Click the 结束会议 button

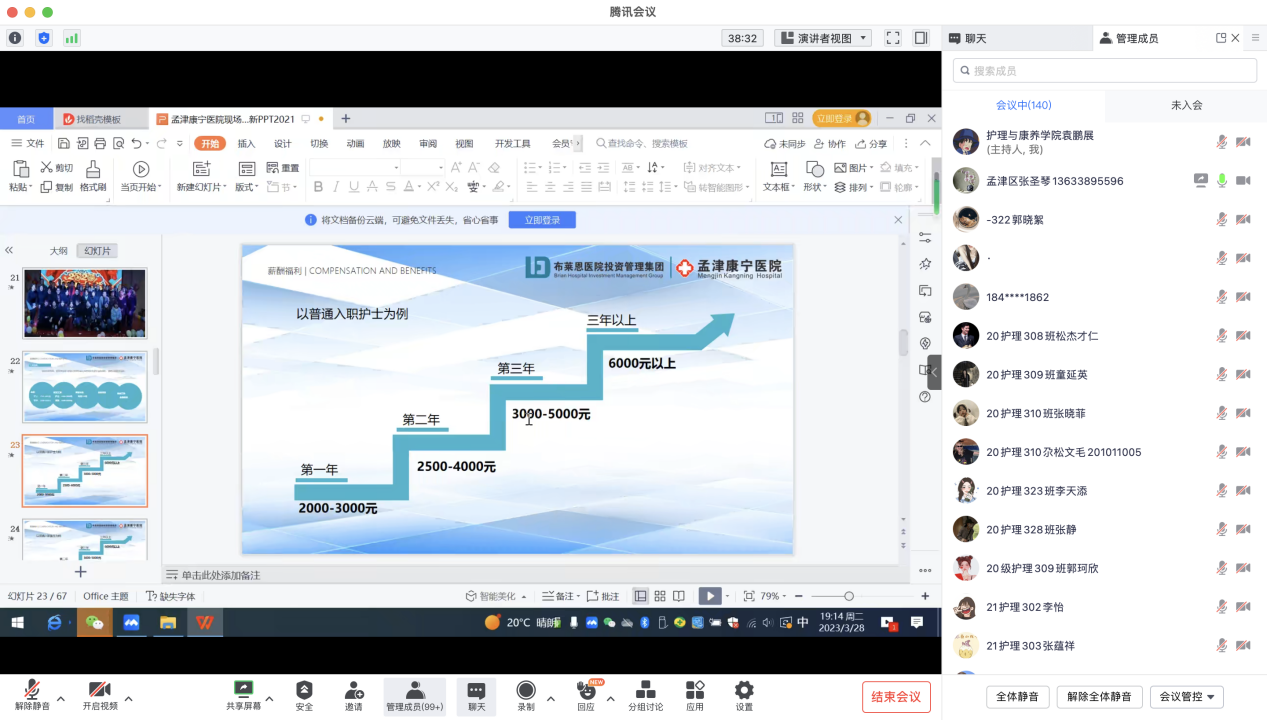(x=896, y=697)
